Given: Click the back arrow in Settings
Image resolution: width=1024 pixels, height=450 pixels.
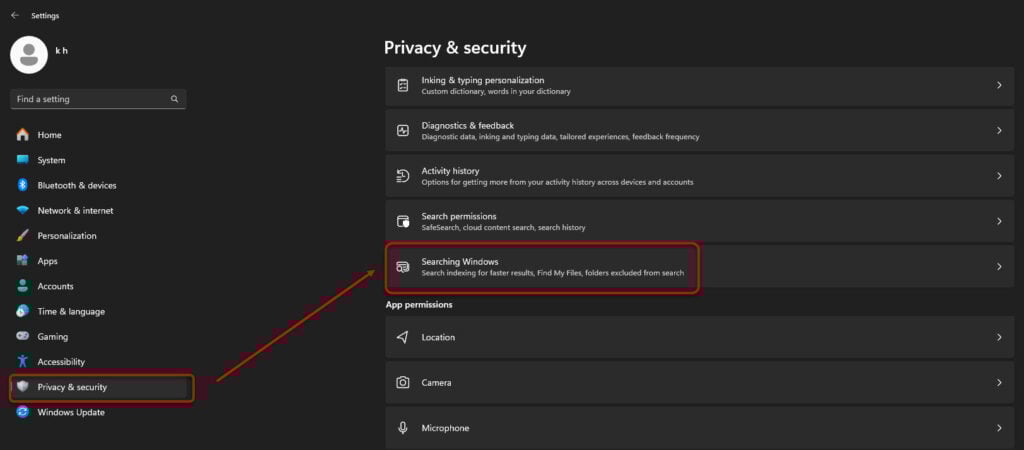Looking at the screenshot, I should click(x=15, y=15).
